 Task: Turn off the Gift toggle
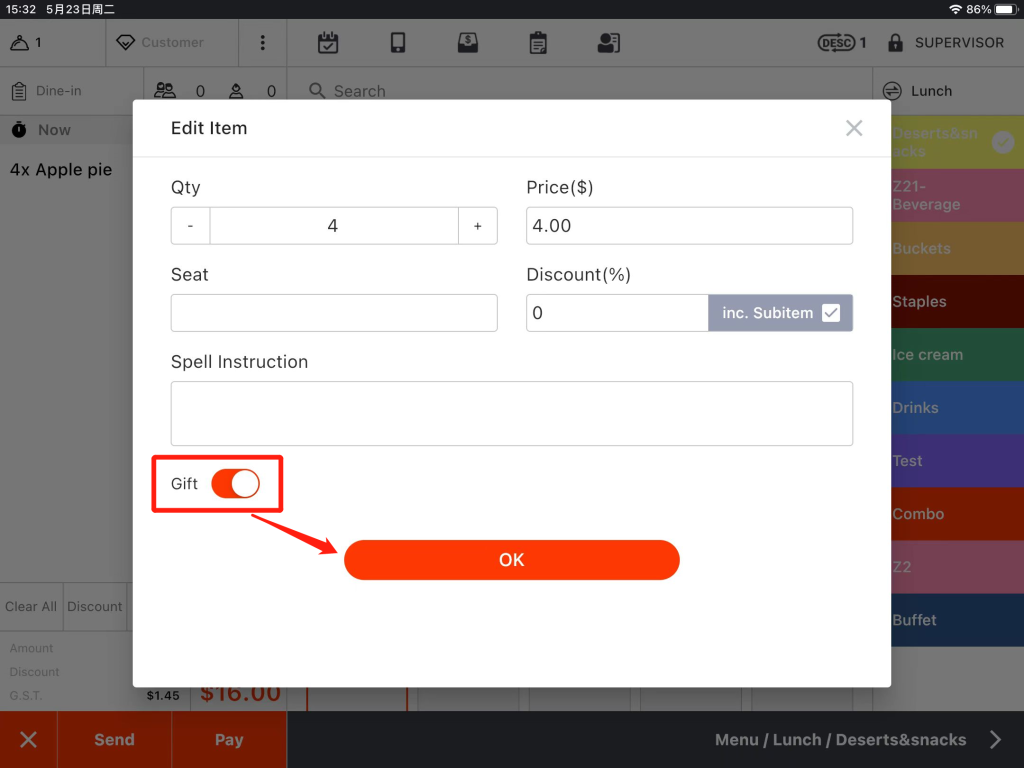[236, 484]
